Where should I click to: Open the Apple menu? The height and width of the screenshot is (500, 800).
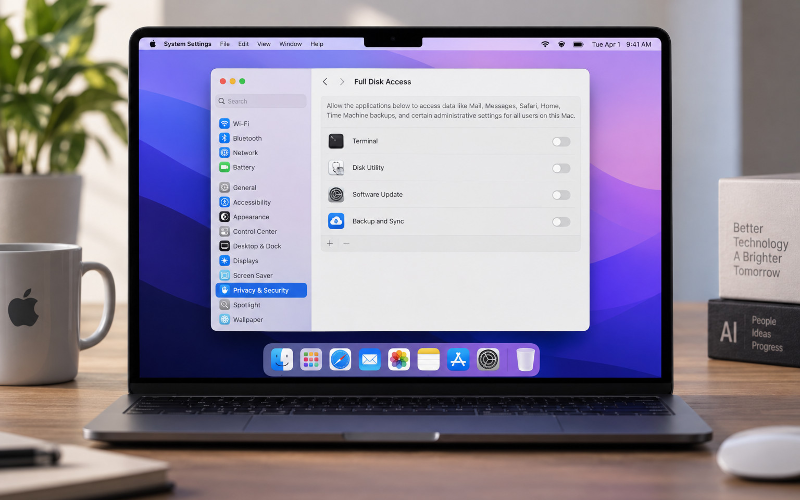(153, 44)
